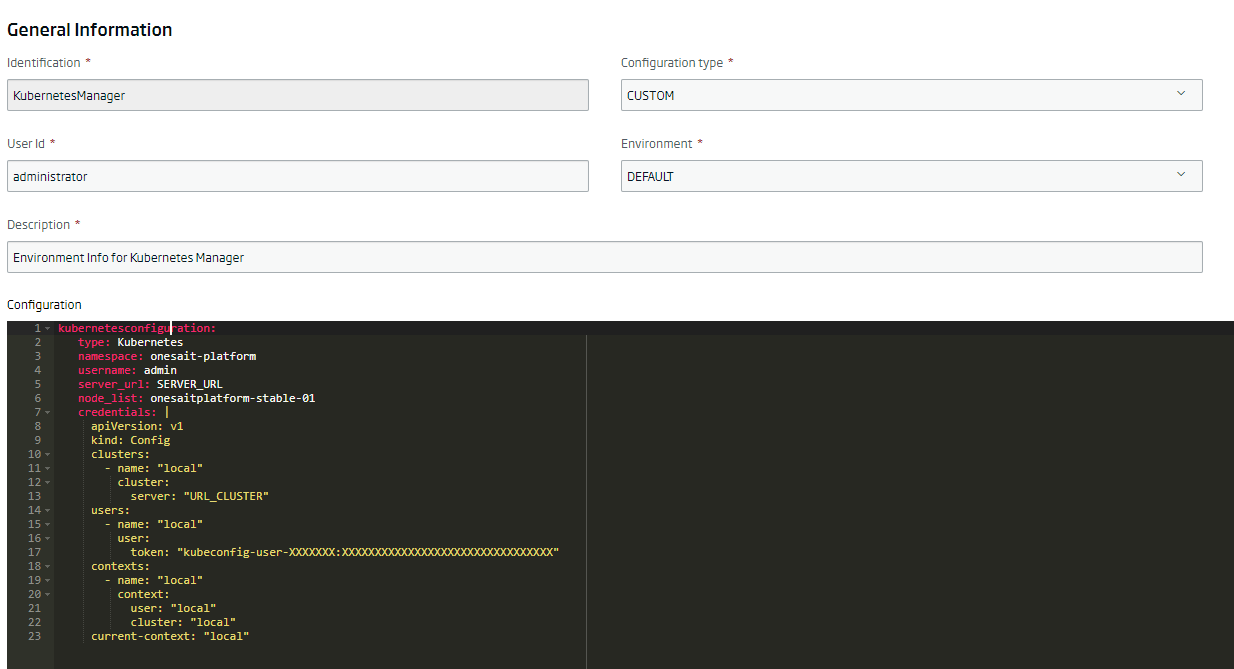The image size is (1234, 669).
Task: Fold the credentials block on line 7
Action: coord(46,411)
